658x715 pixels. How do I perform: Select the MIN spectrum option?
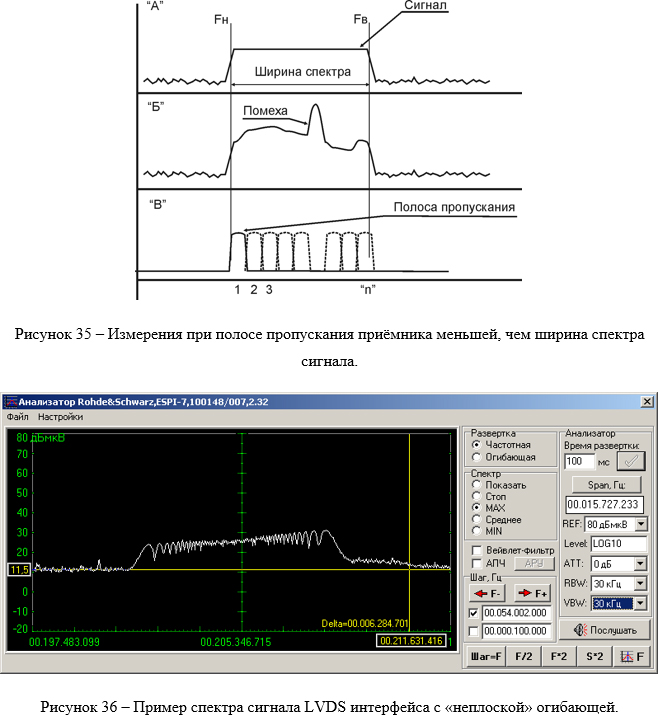pos(477,531)
